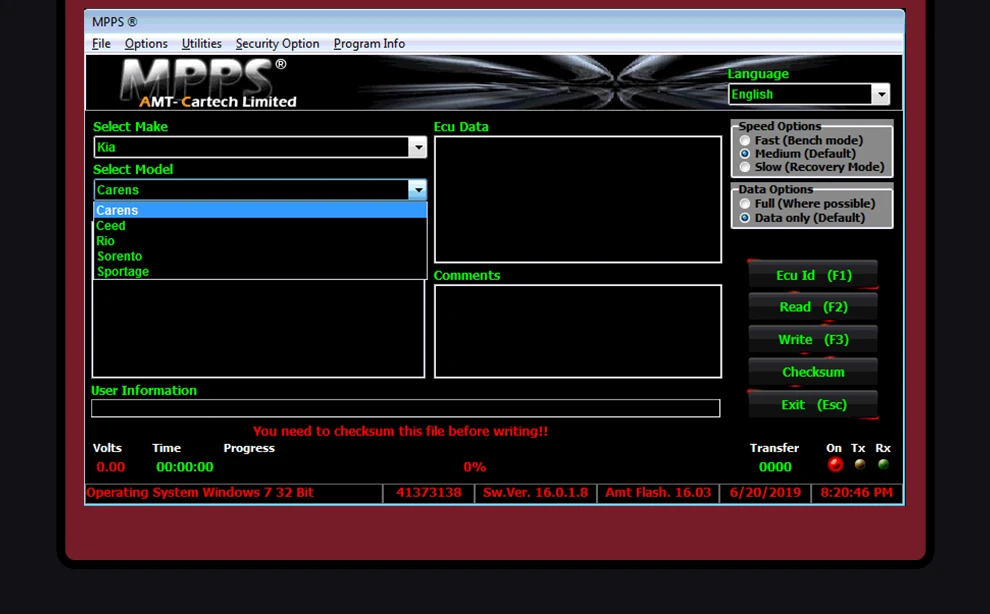Expand the Language dropdown arrow

pos(881,94)
